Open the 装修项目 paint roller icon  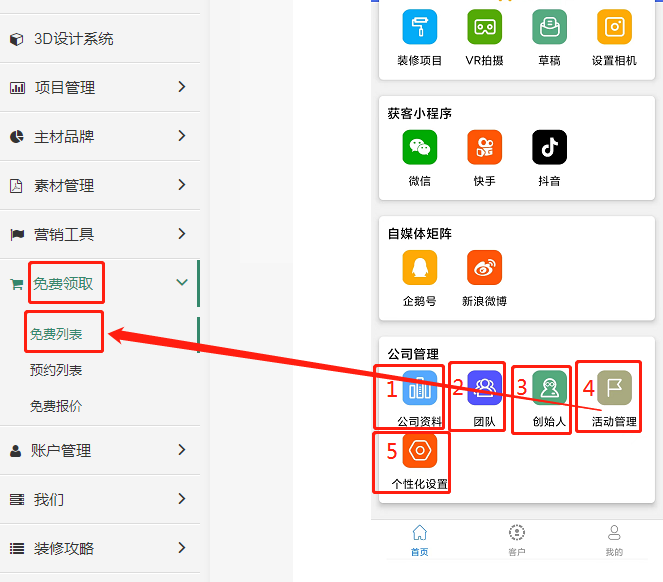click(419, 27)
